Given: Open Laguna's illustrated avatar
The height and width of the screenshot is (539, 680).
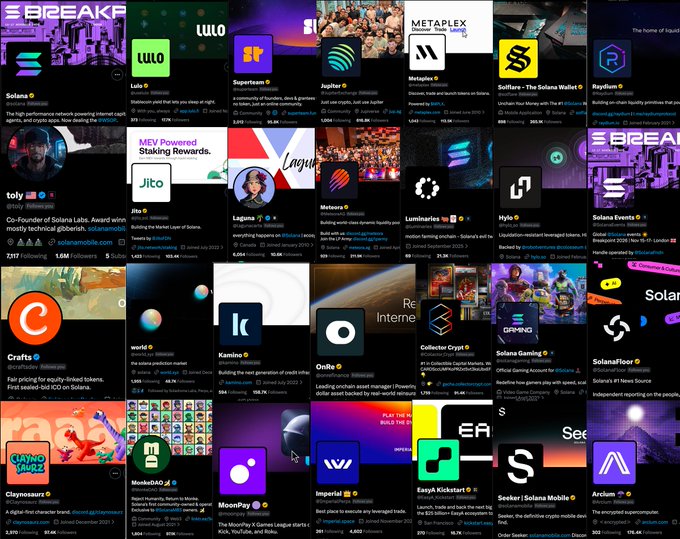Looking at the screenshot, I should pos(254,188).
